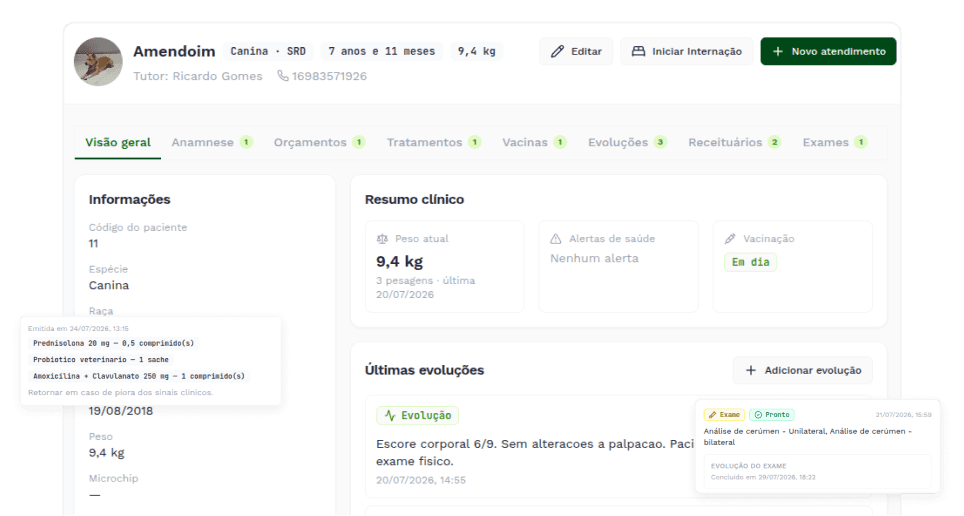The height and width of the screenshot is (516, 964).
Task: Click Prednisolona 20 mg prescription line
Action: pos(114,343)
